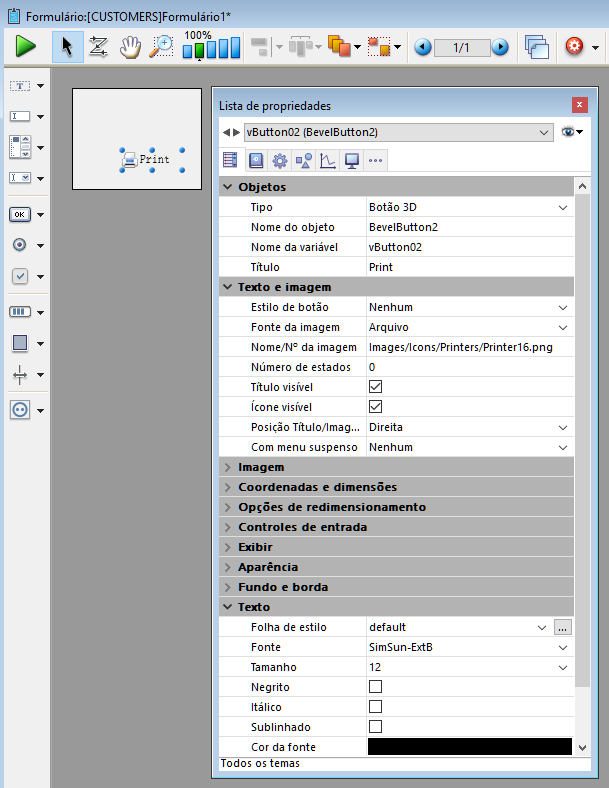Image resolution: width=609 pixels, height=788 pixels.
Task: Select the static text object tool
Action: point(20,86)
